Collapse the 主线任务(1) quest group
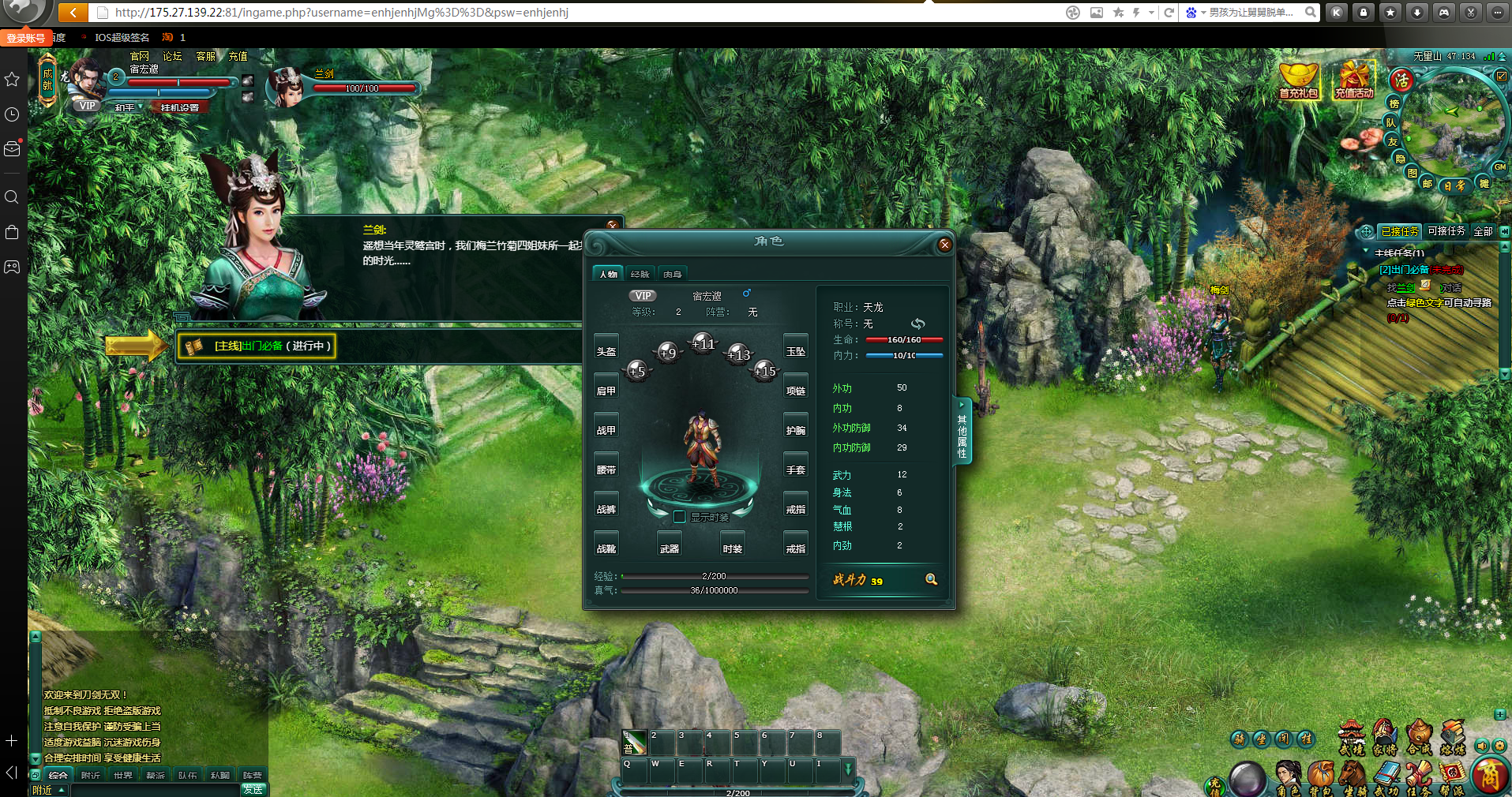Viewport: 1512px width, 797px height. [1367, 252]
